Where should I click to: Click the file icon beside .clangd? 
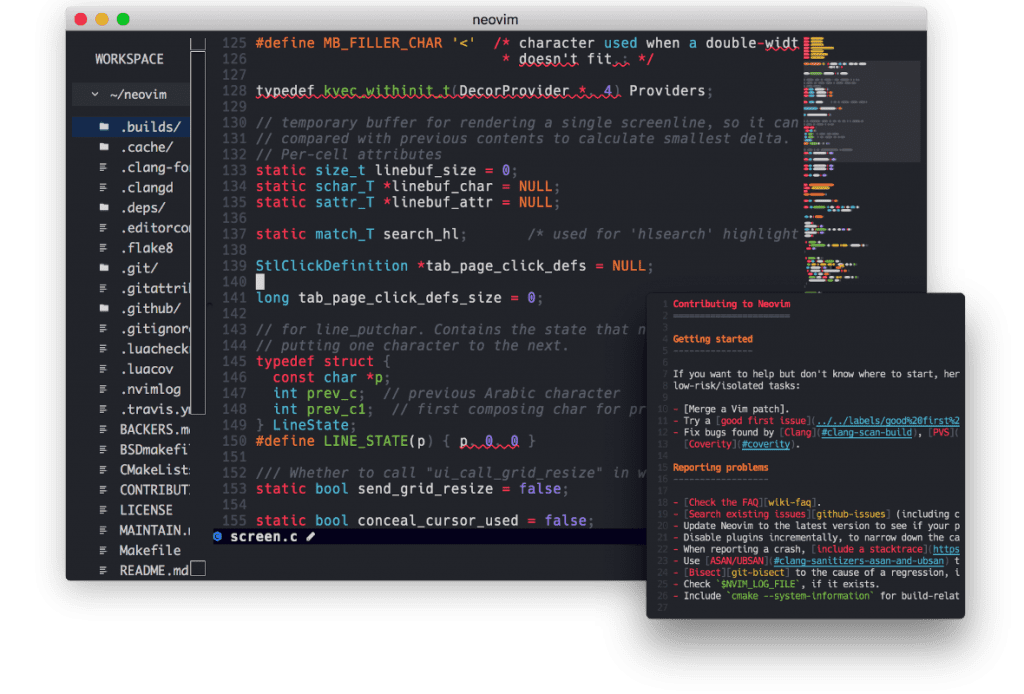coord(103,187)
